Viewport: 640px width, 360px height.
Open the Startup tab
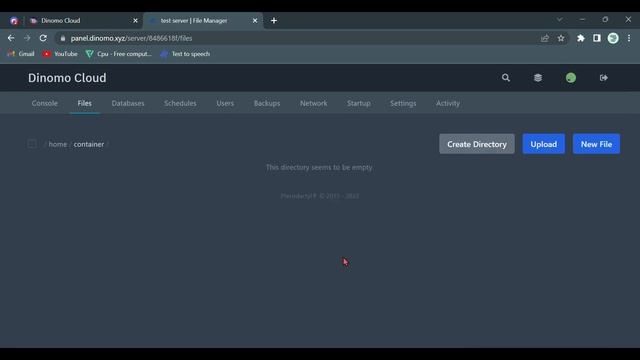[x=359, y=103]
